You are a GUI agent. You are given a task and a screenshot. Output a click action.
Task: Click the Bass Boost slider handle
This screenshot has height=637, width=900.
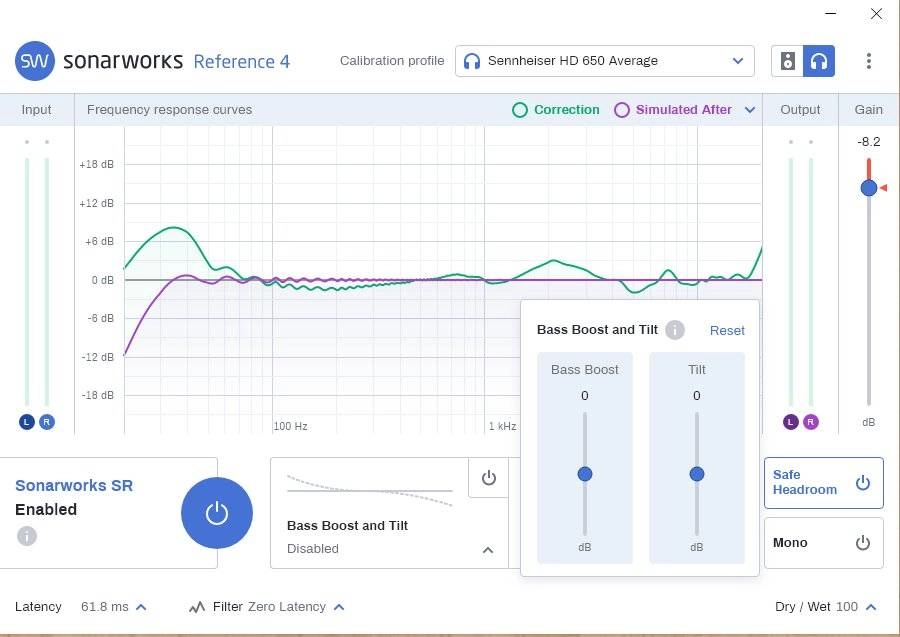(584, 473)
